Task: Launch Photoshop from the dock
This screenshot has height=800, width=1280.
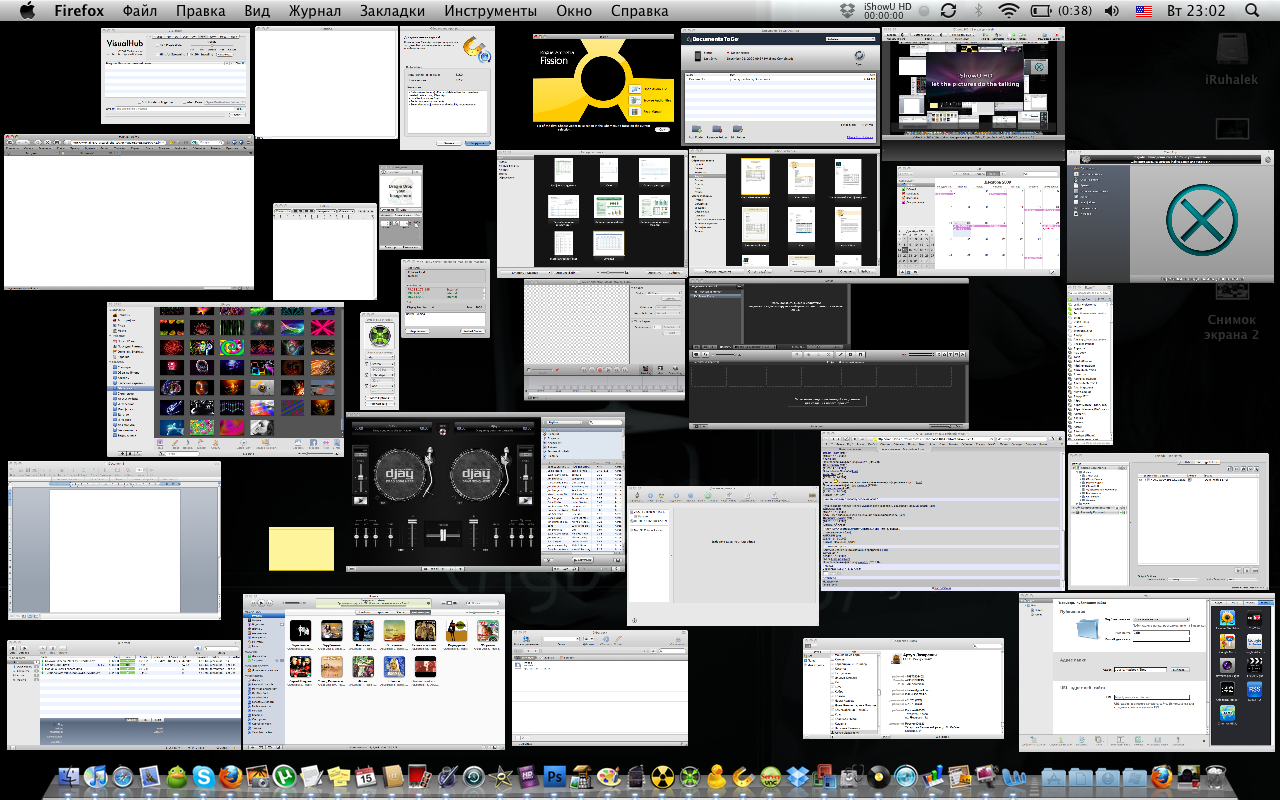Action: tap(555, 777)
